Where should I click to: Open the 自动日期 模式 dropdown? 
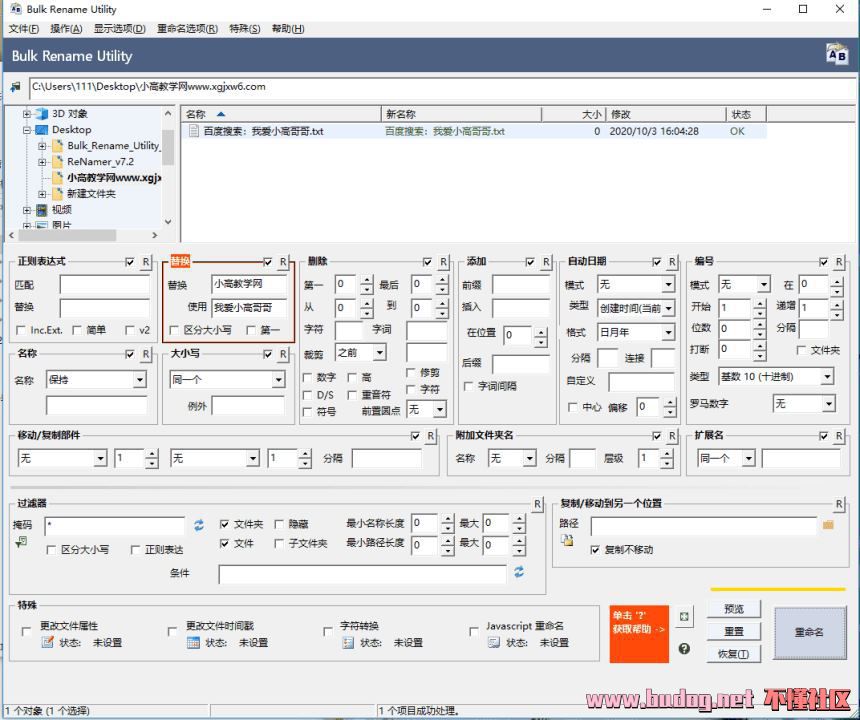tap(668, 285)
